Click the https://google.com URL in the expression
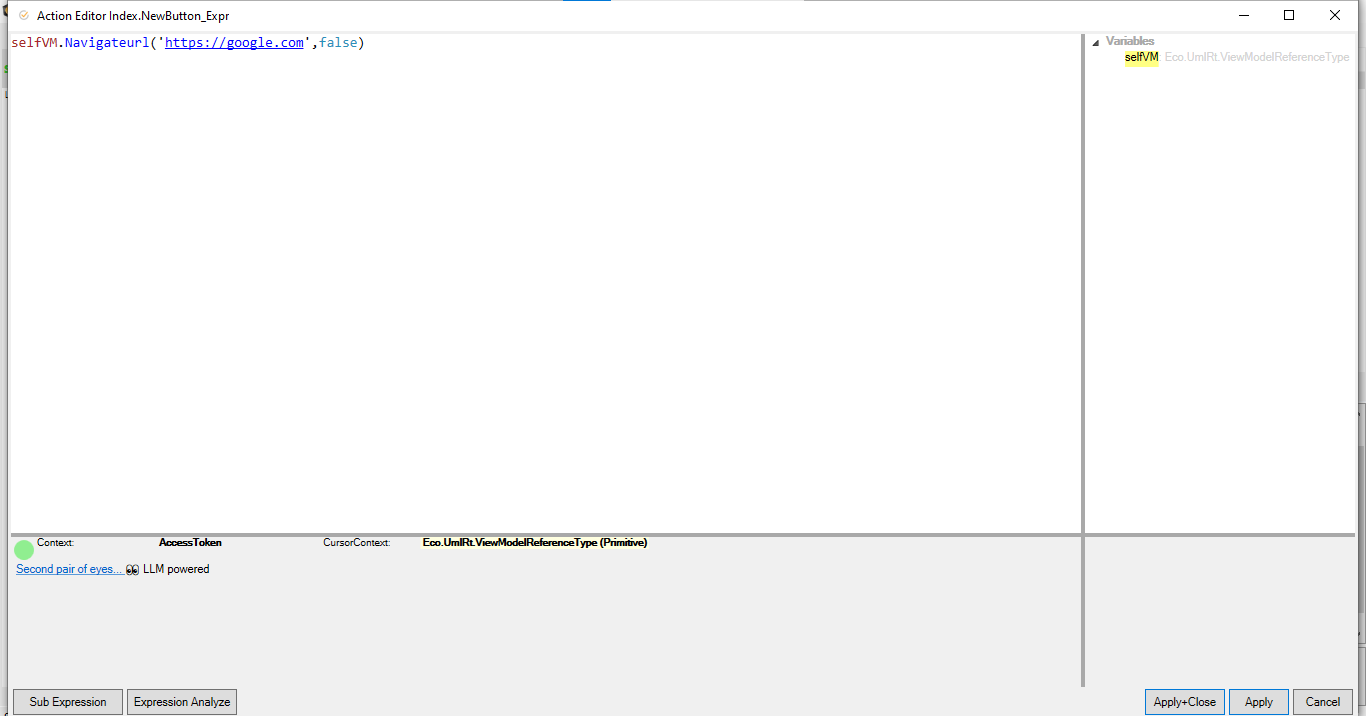Viewport: 1366px width, 716px height. click(x=234, y=43)
